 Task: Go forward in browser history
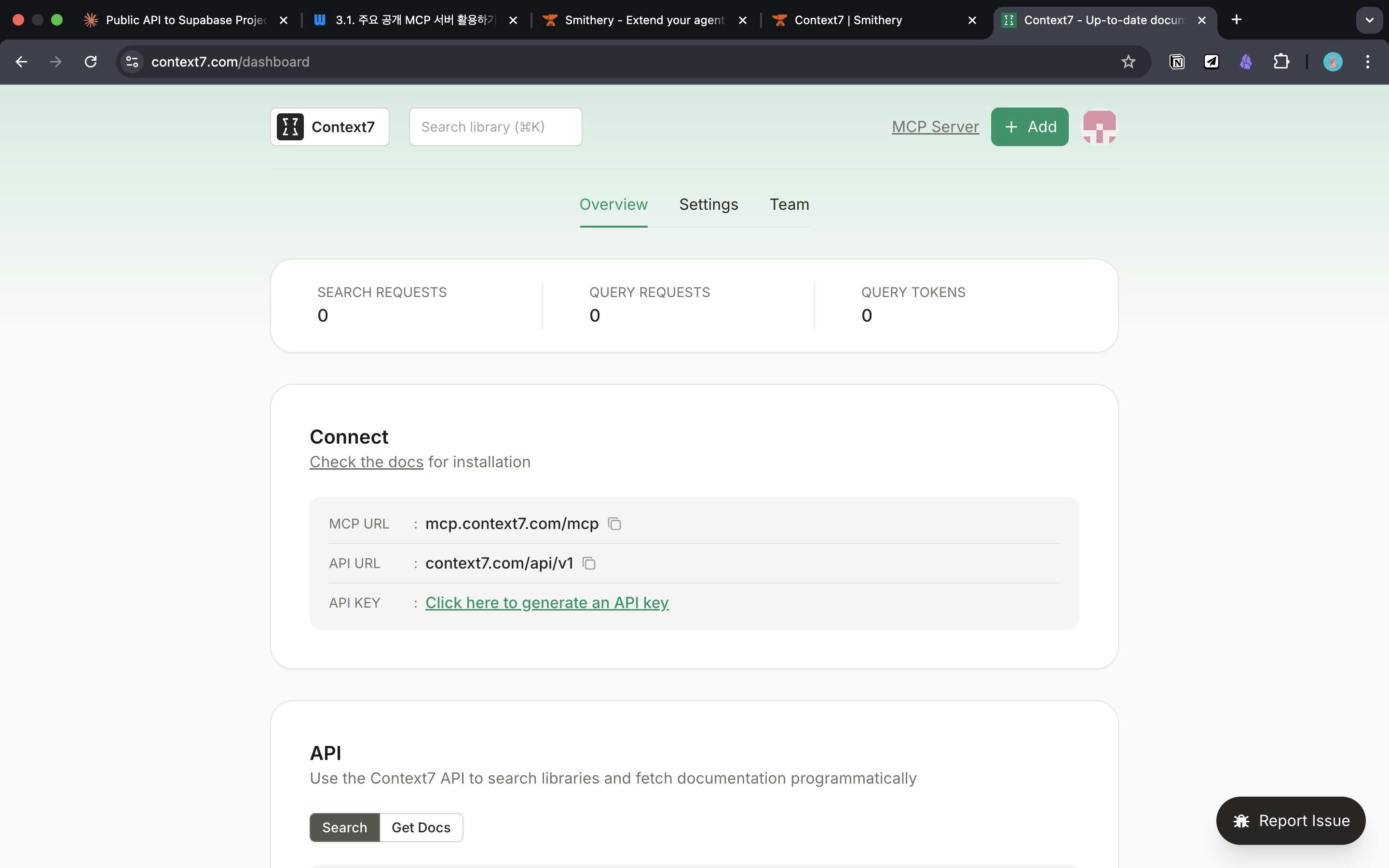pos(55,62)
